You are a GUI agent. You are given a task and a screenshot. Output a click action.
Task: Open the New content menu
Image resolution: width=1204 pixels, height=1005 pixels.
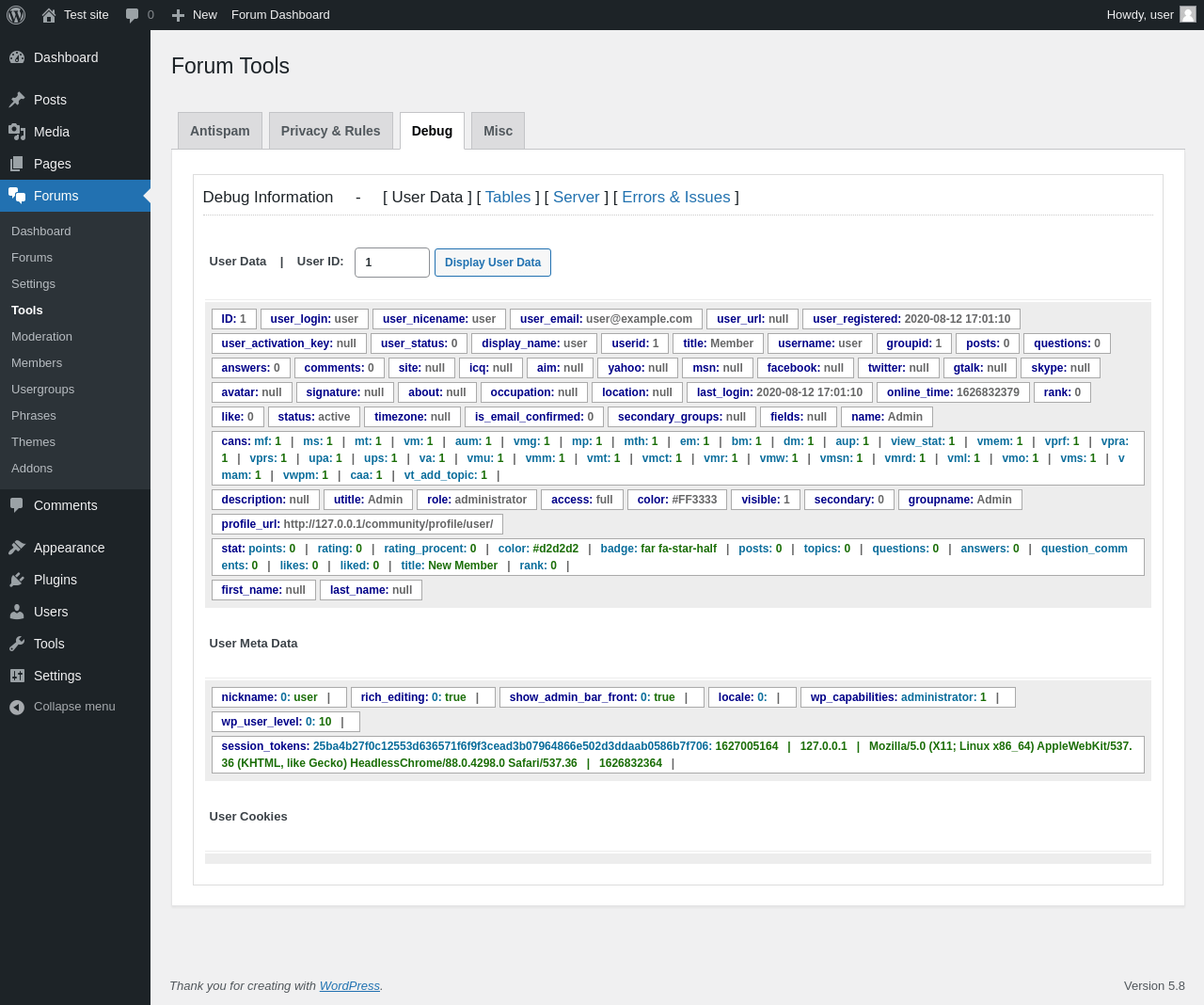[195, 15]
